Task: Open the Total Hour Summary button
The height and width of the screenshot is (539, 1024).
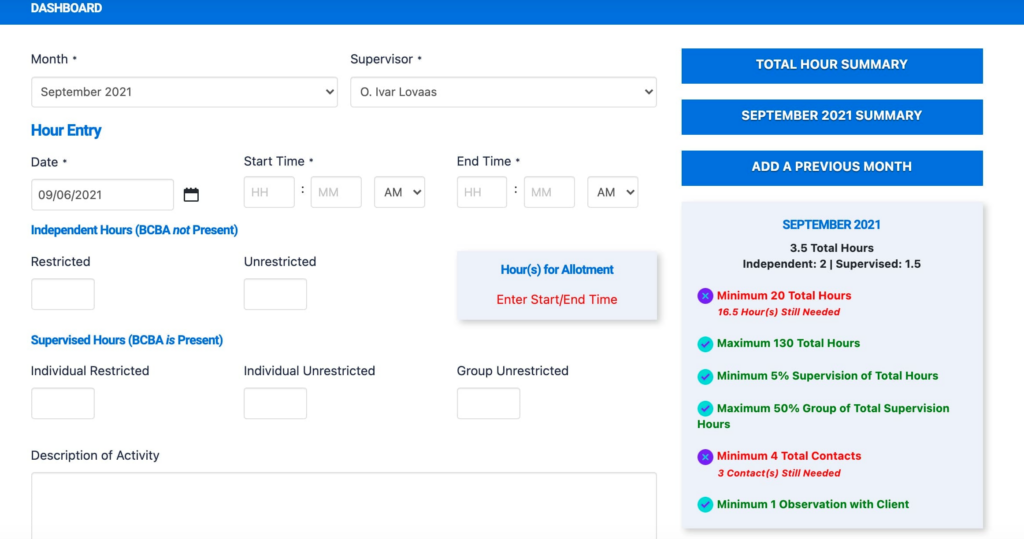Action: (x=831, y=65)
